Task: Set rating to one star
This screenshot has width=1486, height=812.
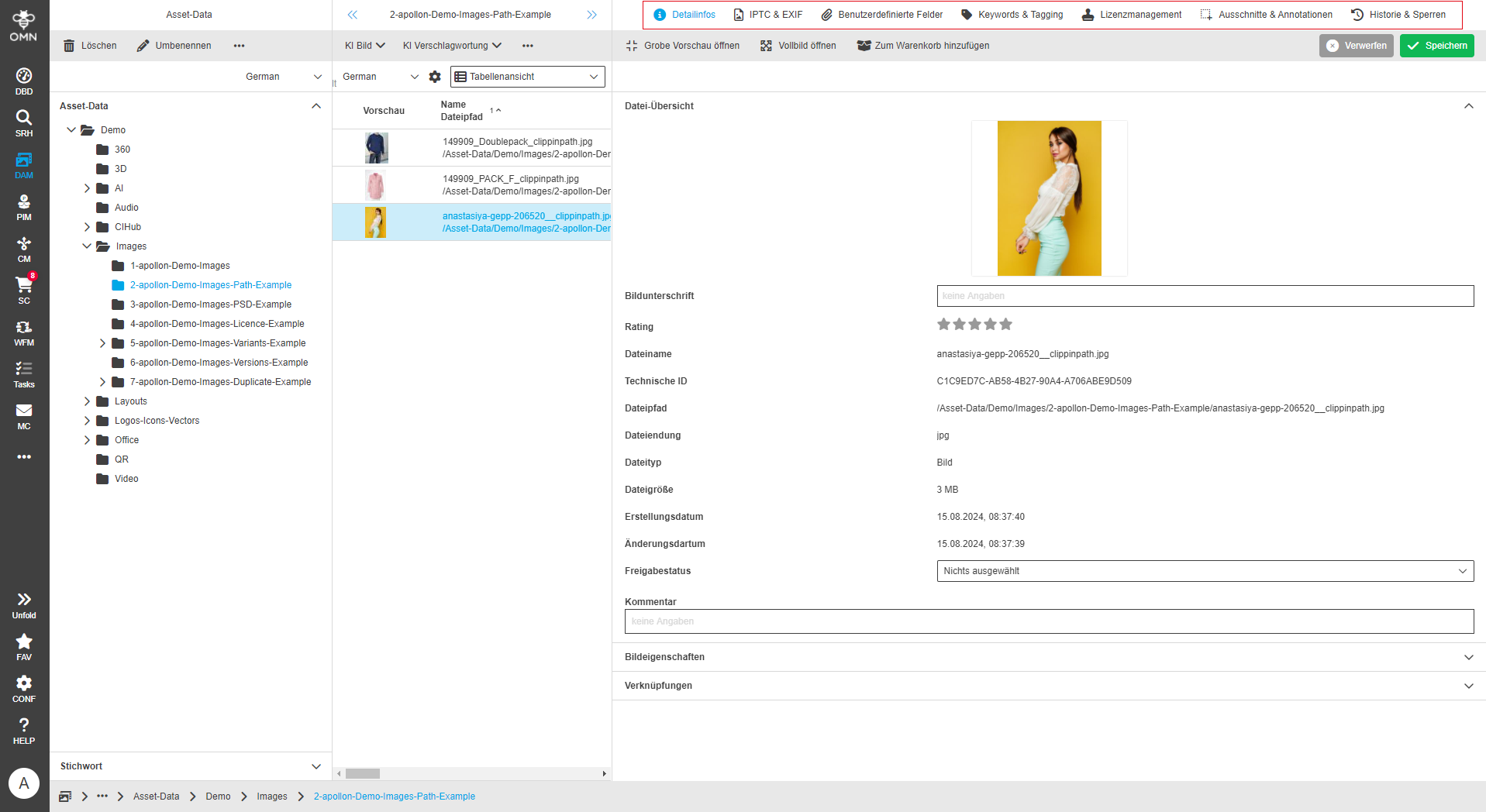Action: pos(943,325)
